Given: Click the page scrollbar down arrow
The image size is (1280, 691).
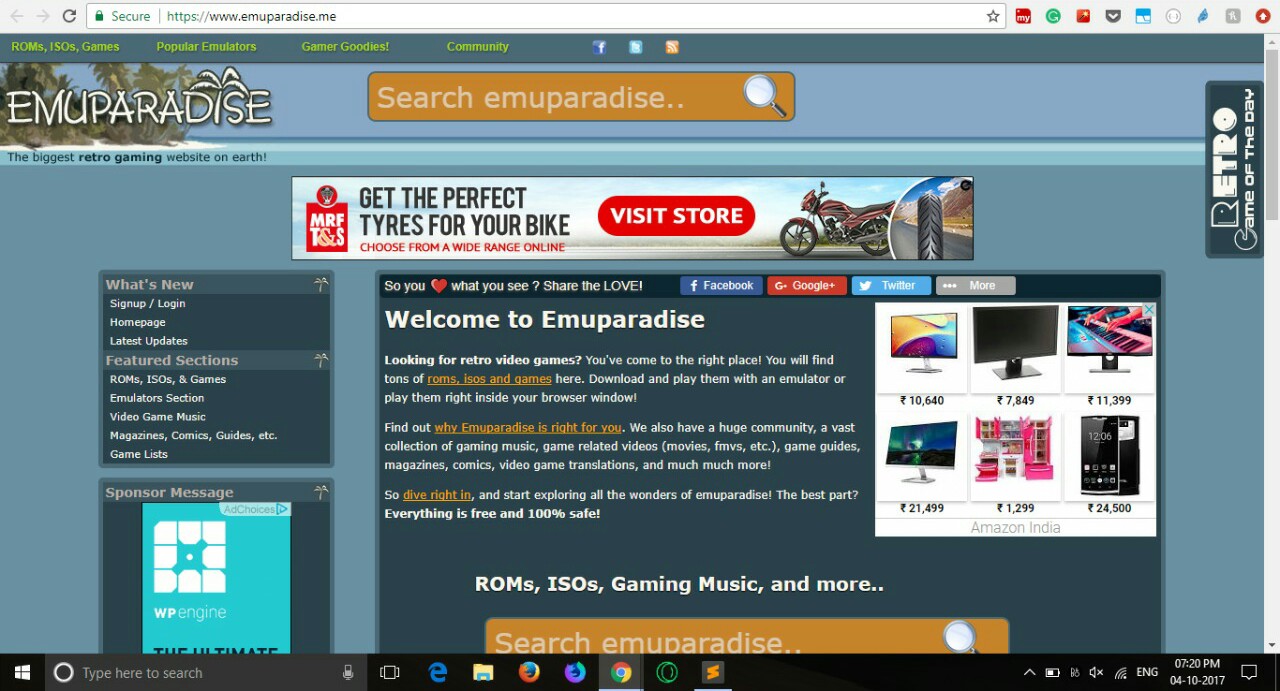Looking at the screenshot, I should [1272, 645].
